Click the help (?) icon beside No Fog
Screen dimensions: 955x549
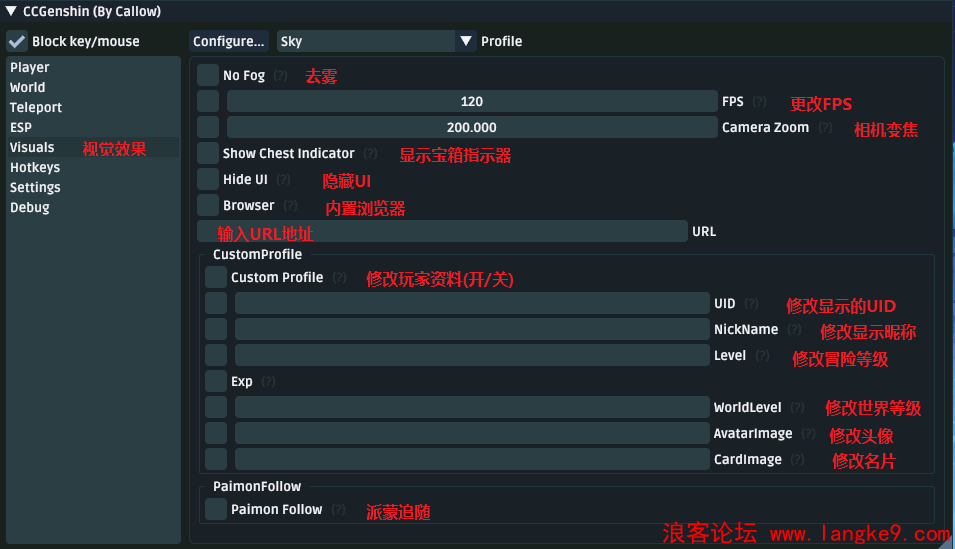281,76
